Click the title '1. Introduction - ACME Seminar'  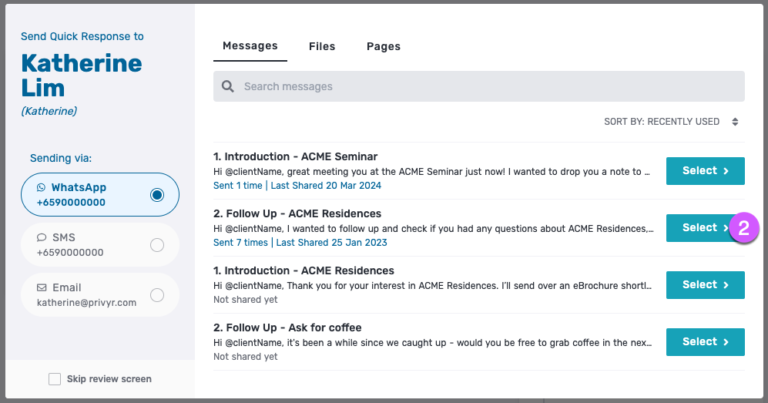click(x=295, y=157)
